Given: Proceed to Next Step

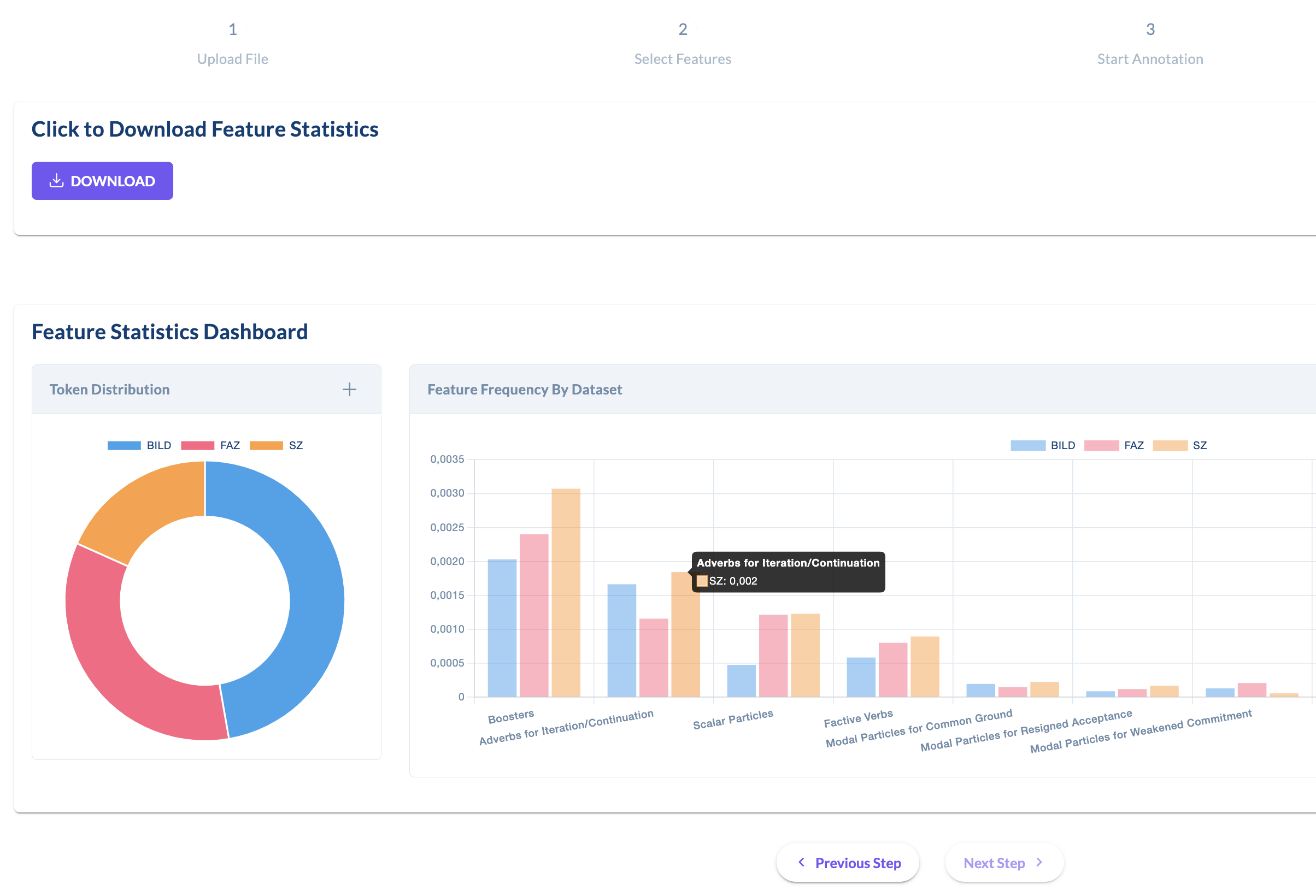Looking at the screenshot, I should coord(1004,863).
